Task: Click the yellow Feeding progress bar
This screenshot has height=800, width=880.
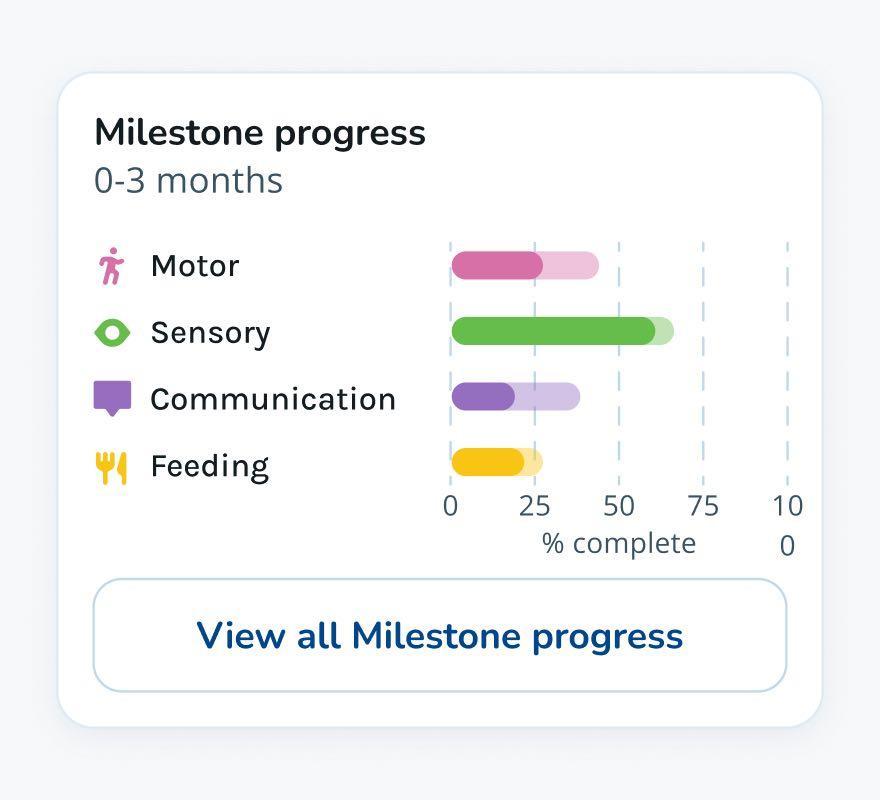Action: pyautogui.click(x=487, y=462)
